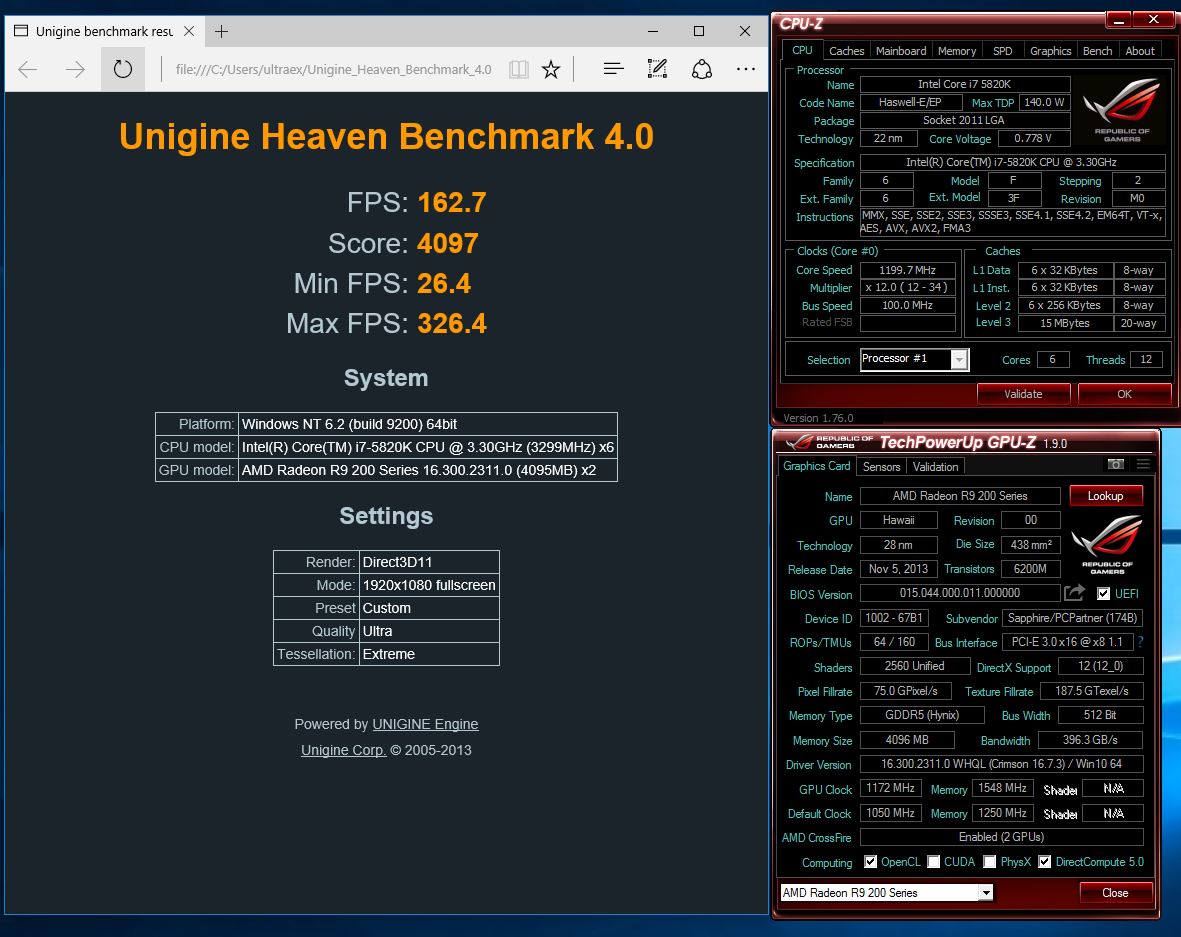Viewport: 1181px width, 937px height.
Task: Click the GPU Clock value 1172 MHz
Action: tap(890, 788)
